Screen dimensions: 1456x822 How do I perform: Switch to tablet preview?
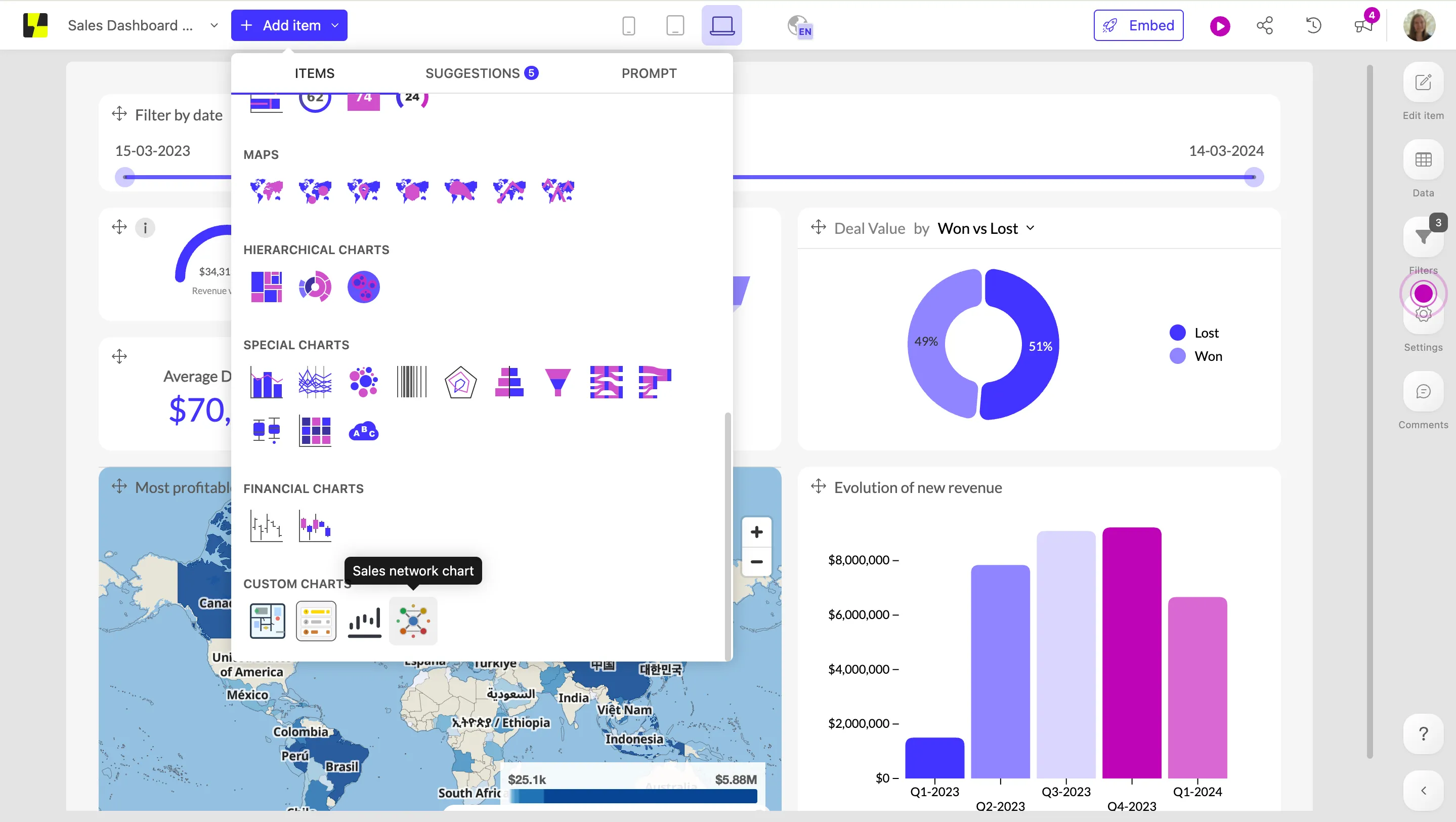click(675, 25)
